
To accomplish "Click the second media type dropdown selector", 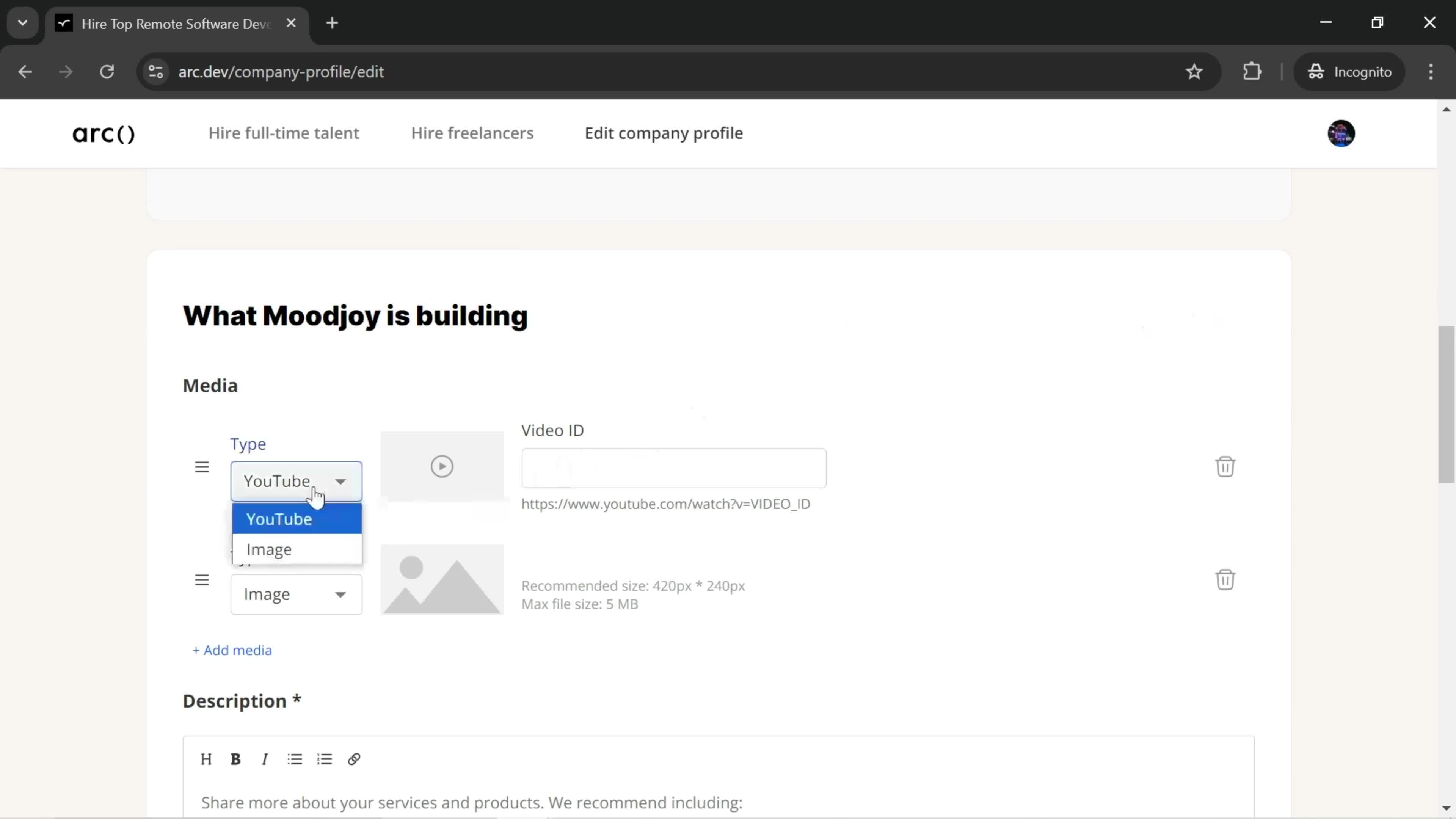I will [295, 594].
